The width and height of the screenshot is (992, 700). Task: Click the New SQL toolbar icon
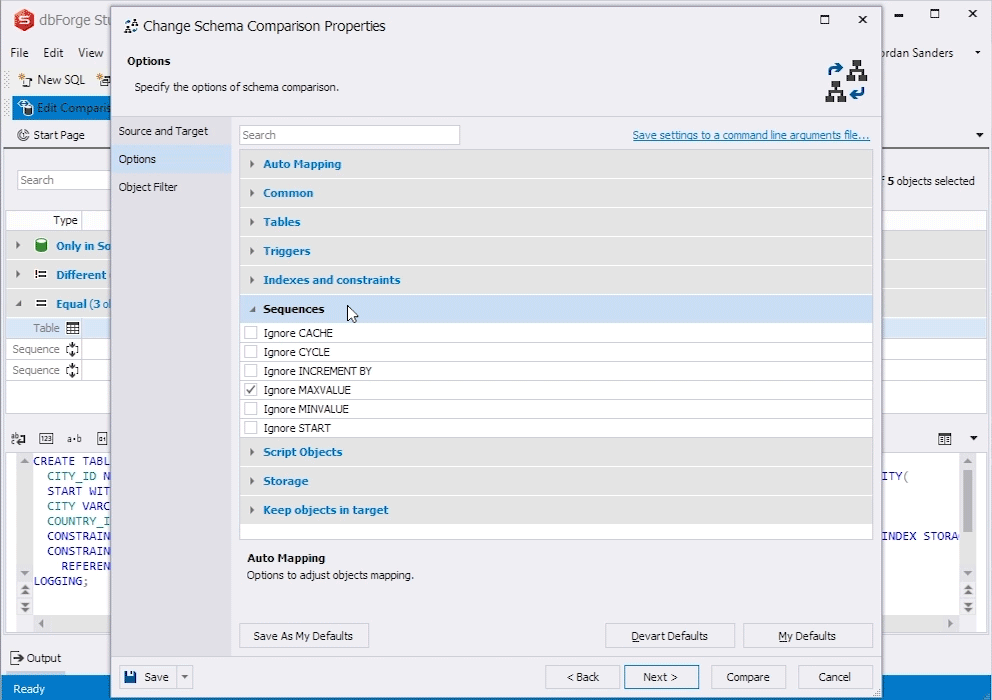point(25,80)
